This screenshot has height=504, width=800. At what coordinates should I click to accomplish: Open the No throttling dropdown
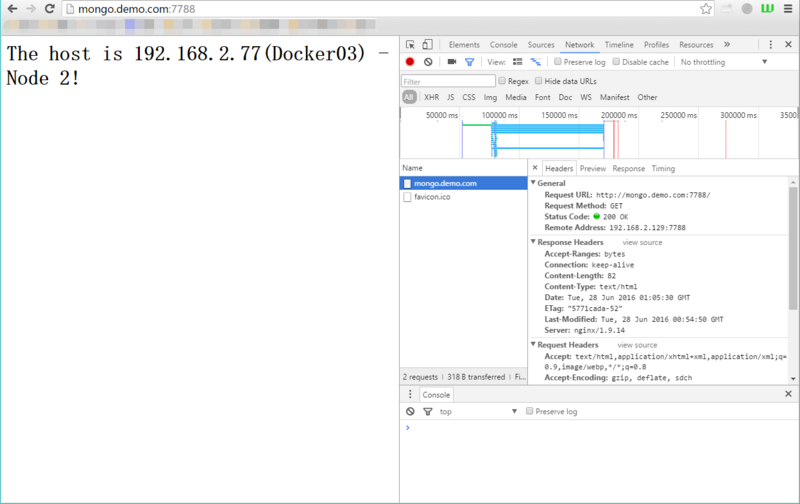[x=723, y=62]
